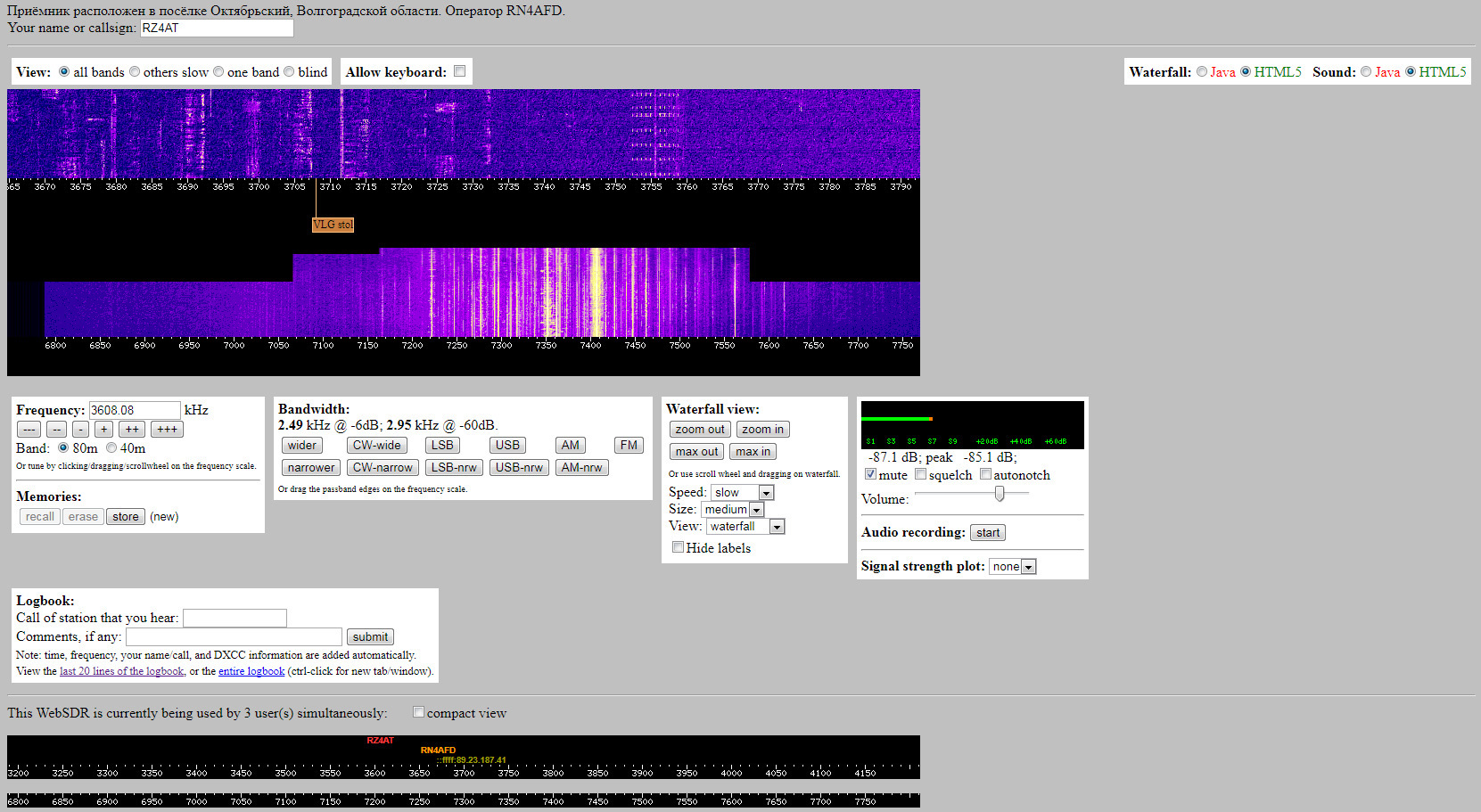Zoom out the waterfall view

pyautogui.click(x=700, y=430)
